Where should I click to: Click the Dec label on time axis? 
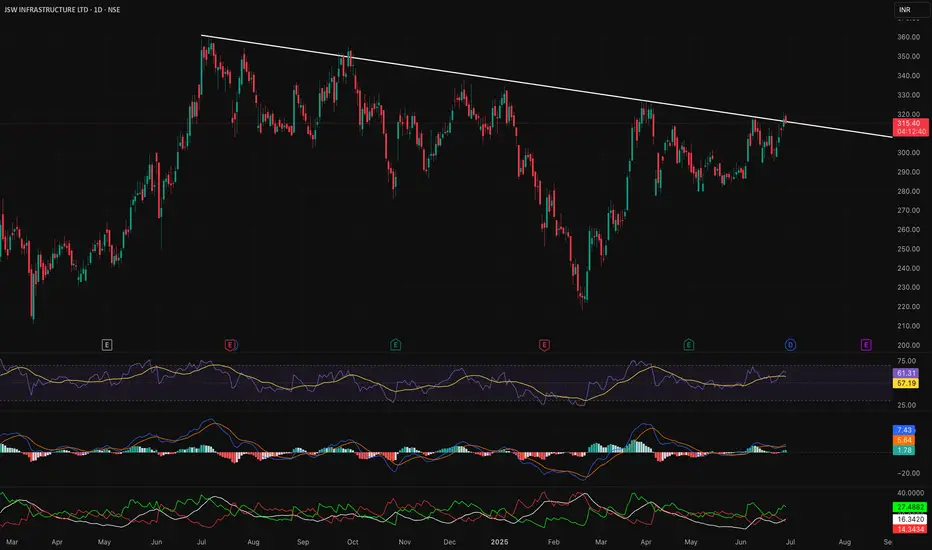point(450,542)
